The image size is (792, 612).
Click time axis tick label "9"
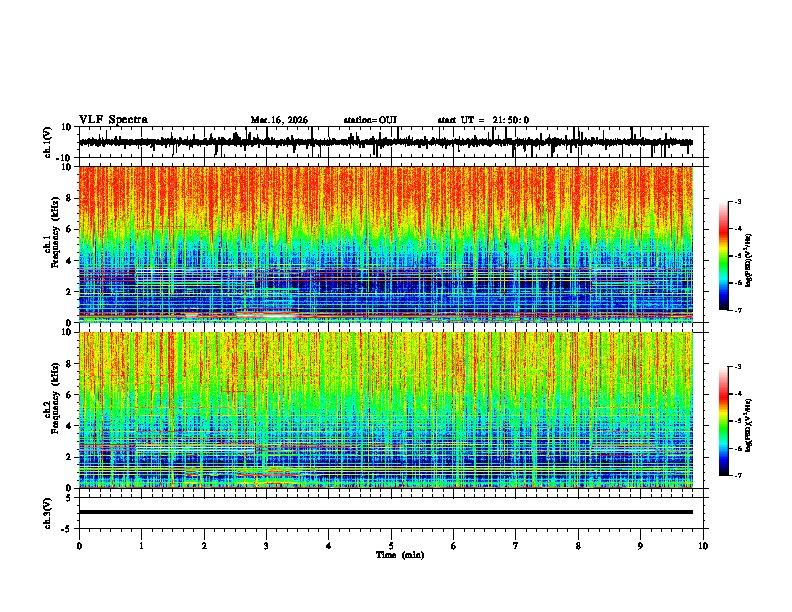[x=640, y=546]
